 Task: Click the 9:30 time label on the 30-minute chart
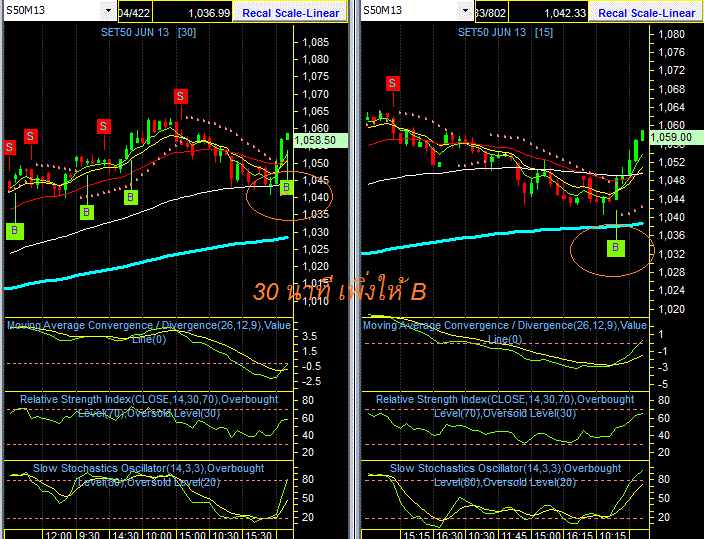pyautogui.click(x=88, y=535)
